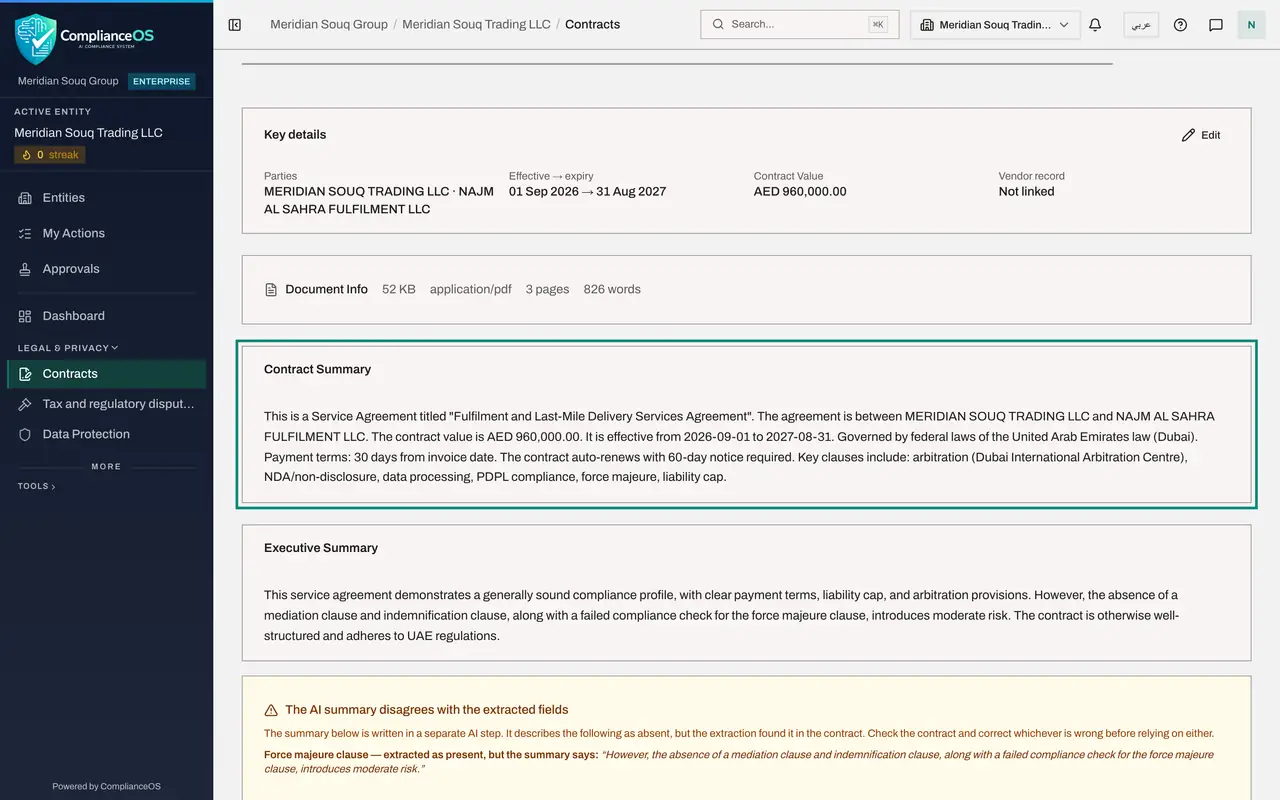This screenshot has width=1280, height=800.
Task: Click the My Actions checklist icon
Action: 25,233
